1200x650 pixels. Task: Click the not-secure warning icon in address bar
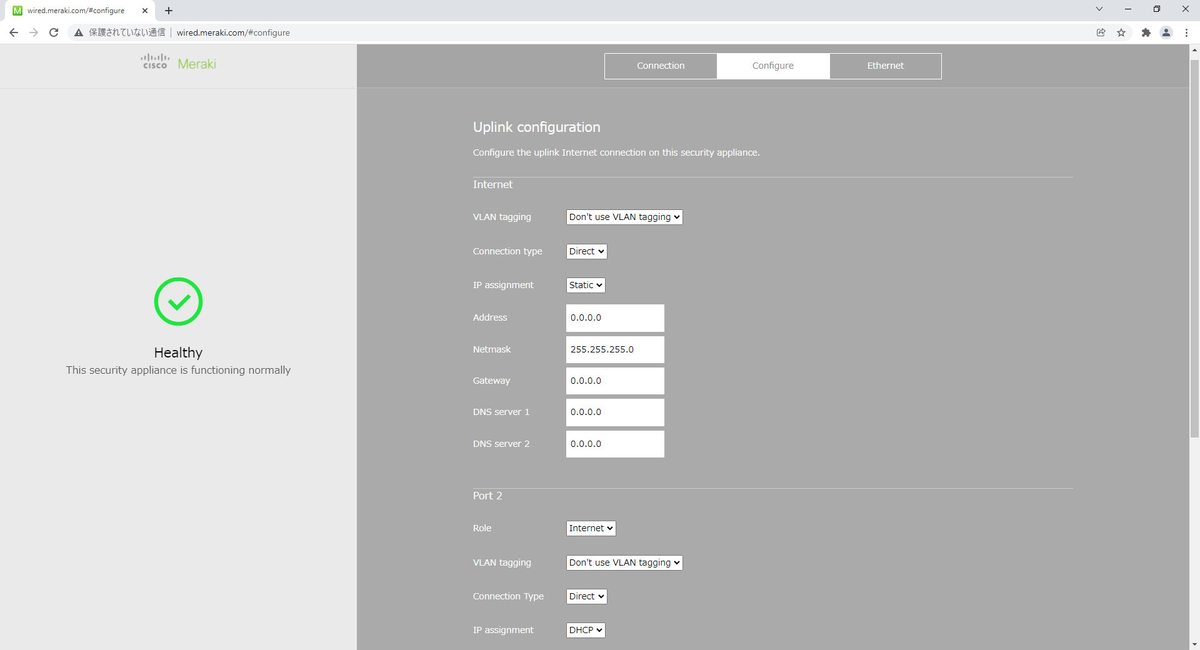coord(78,32)
